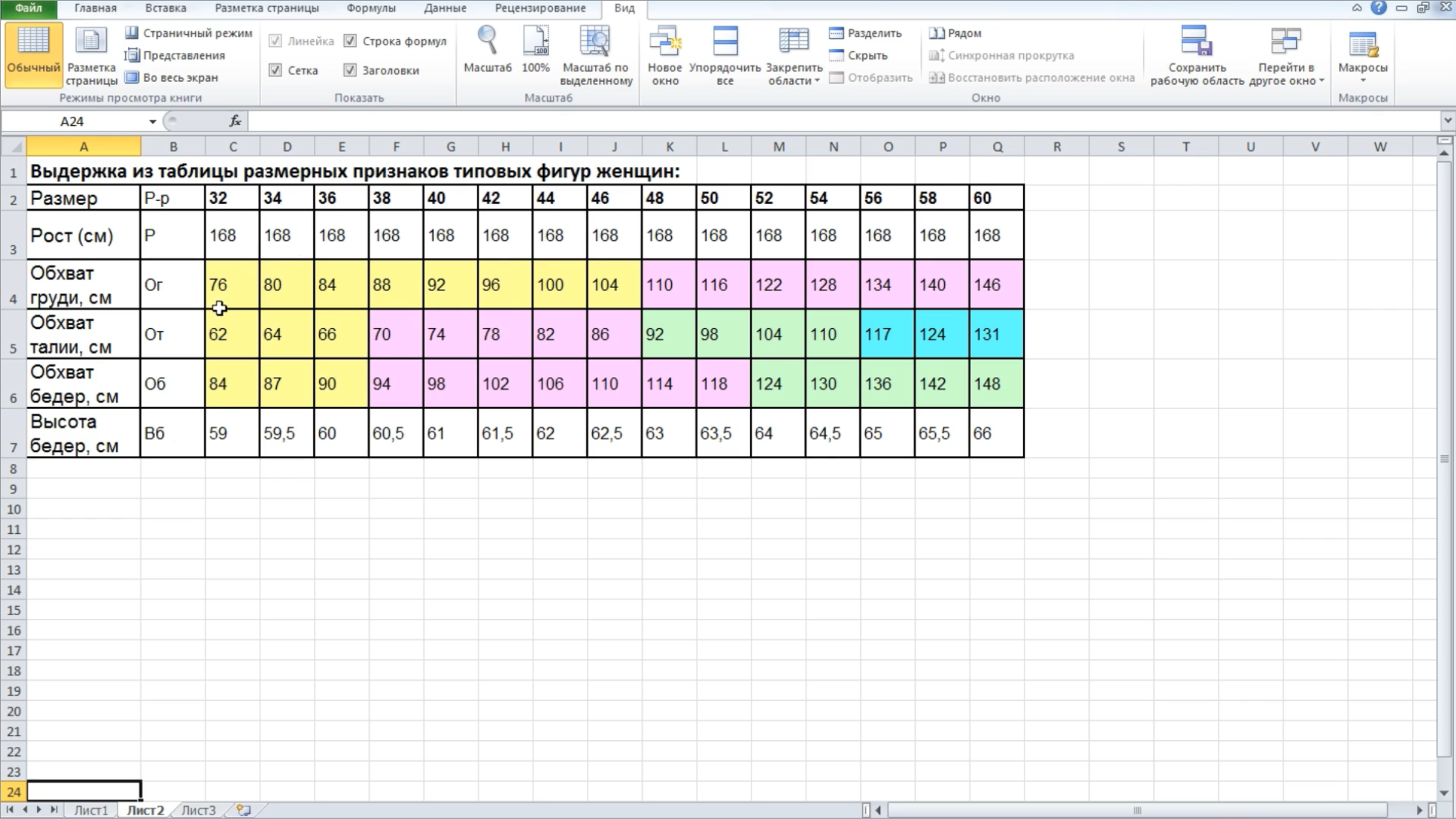1456x819 pixels.
Task: Open the Масштаб zoom dialog
Action: (x=487, y=51)
